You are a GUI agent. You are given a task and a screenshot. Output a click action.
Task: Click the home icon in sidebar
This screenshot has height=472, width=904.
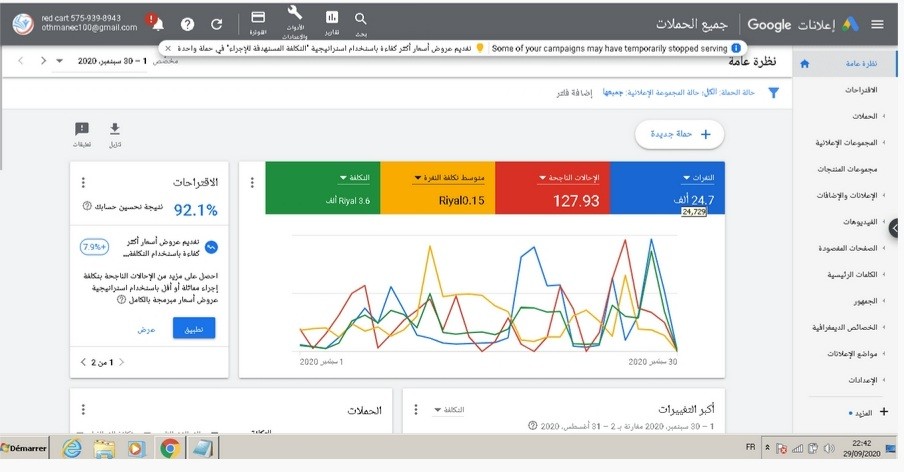pos(805,64)
